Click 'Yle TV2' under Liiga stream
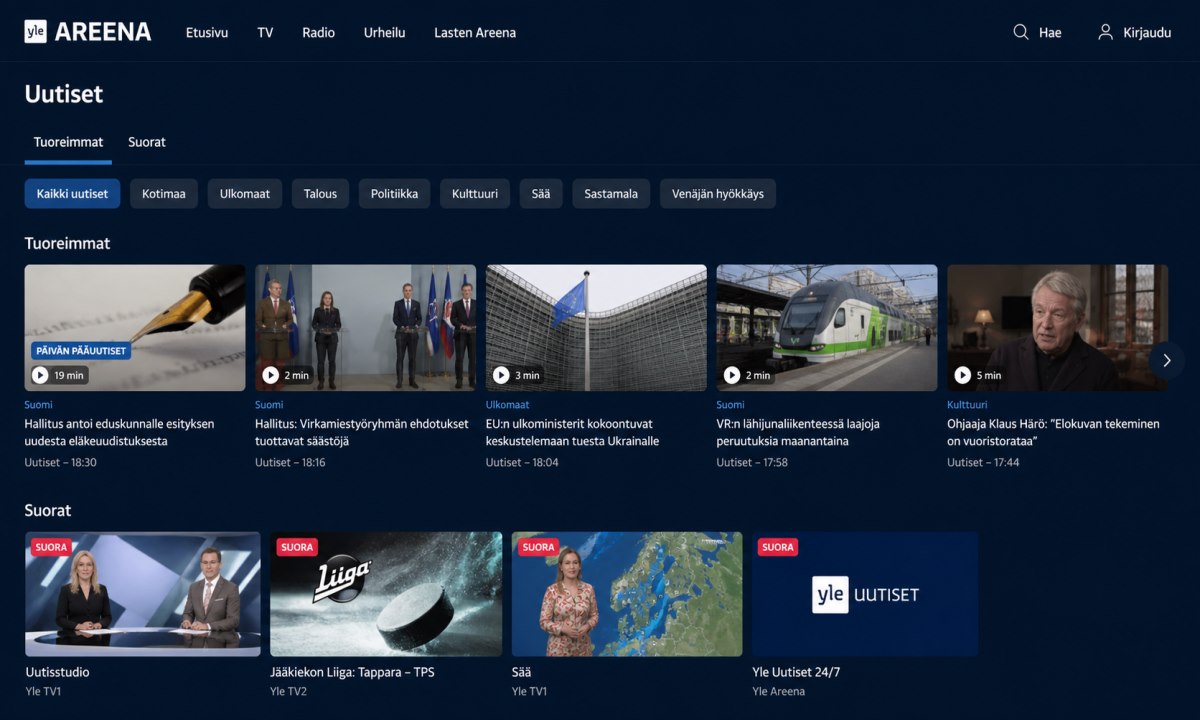 coord(288,691)
